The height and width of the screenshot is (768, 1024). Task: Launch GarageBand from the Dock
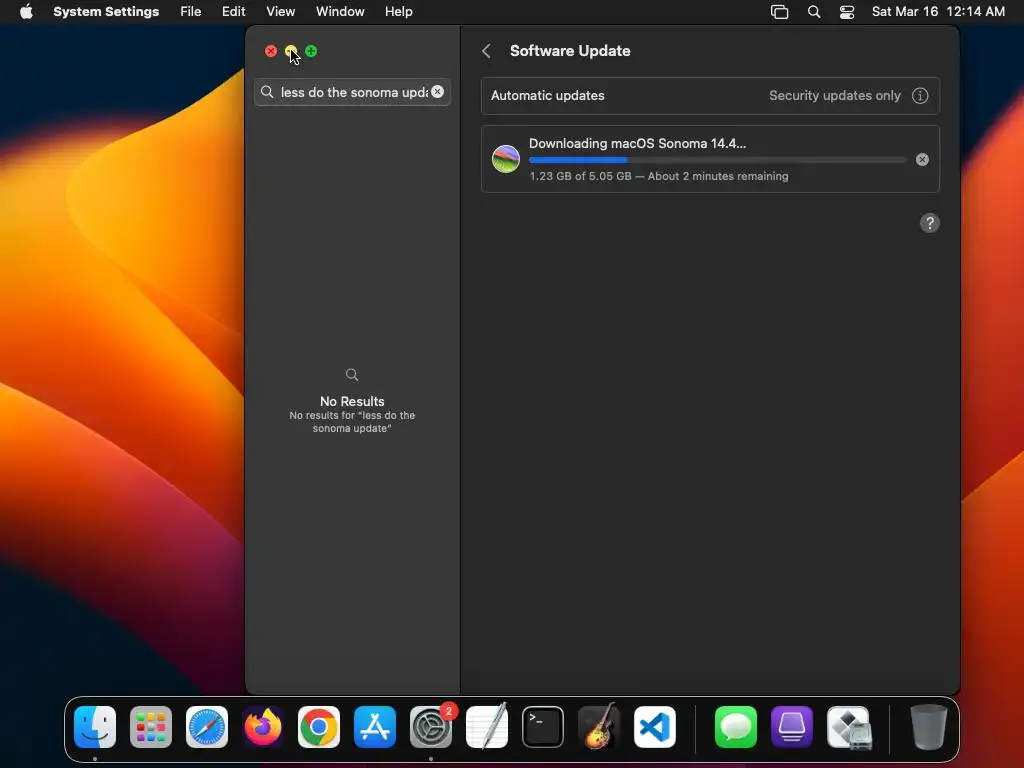coord(599,727)
